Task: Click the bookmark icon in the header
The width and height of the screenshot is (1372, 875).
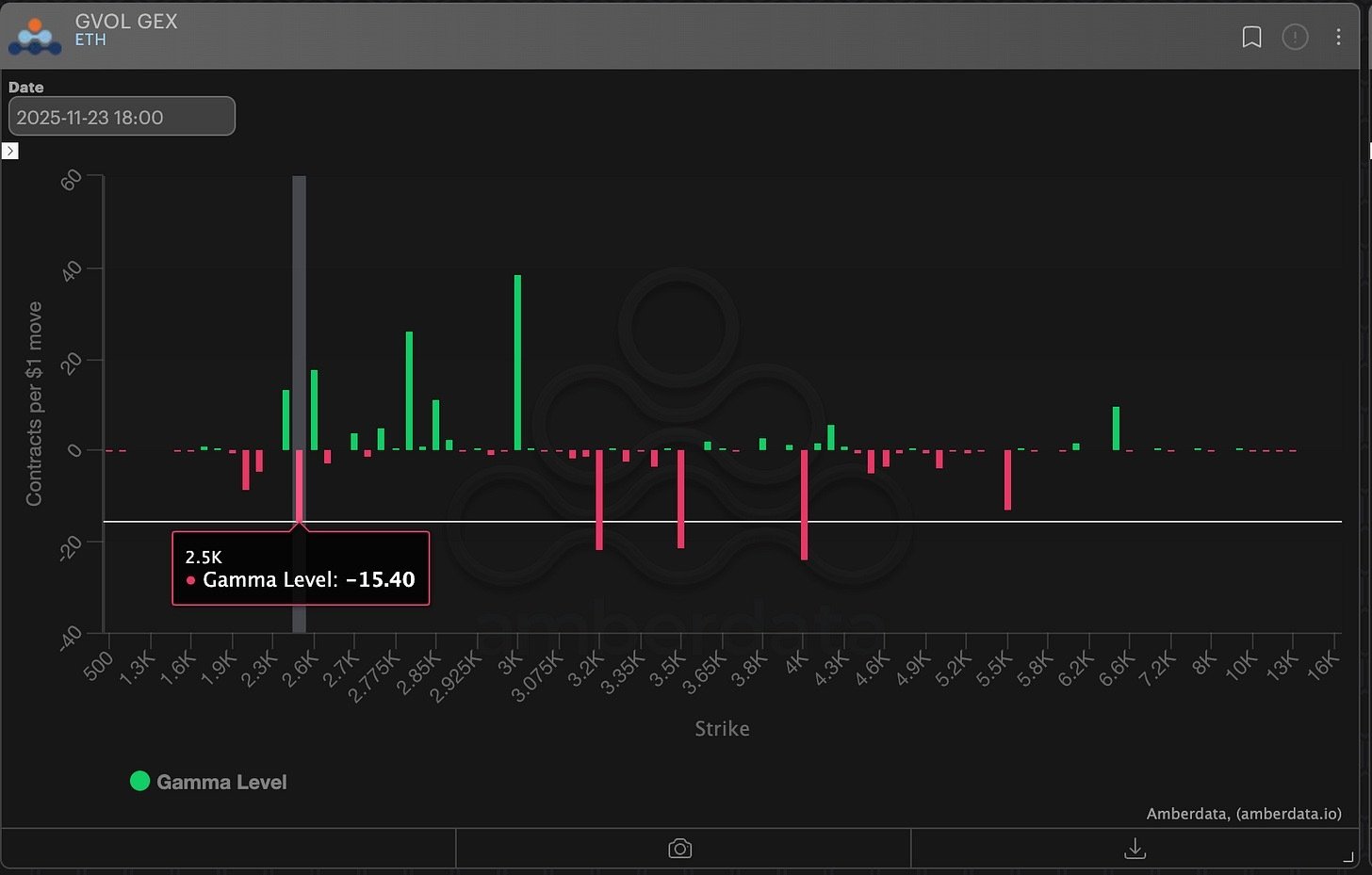Action: [x=1251, y=38]
